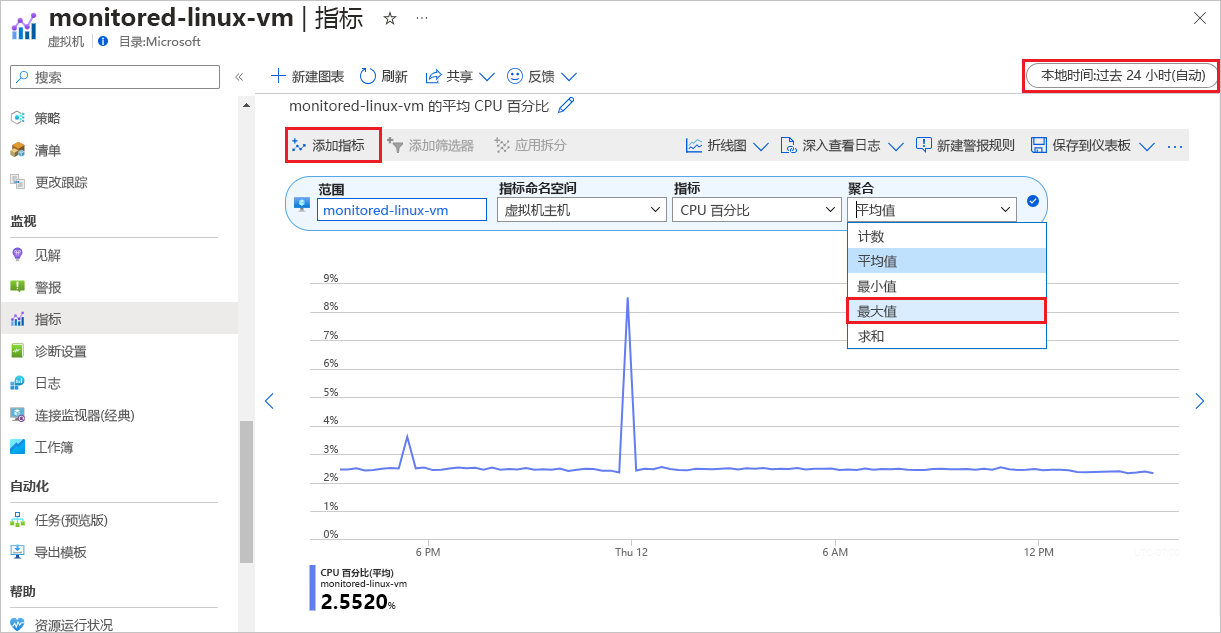The width and height of the screenshot is (1221, 633).
Task: Open 导出模板 in the sidebar
Action: [119, 552]
